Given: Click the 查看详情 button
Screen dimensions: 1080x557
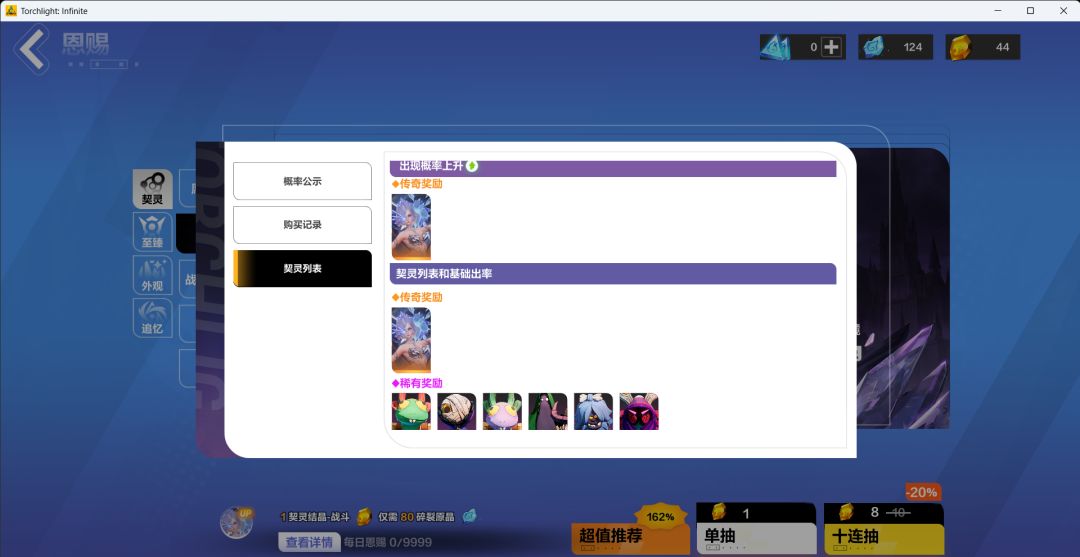Looking at the screenshot, I should [x=309, y=542].
